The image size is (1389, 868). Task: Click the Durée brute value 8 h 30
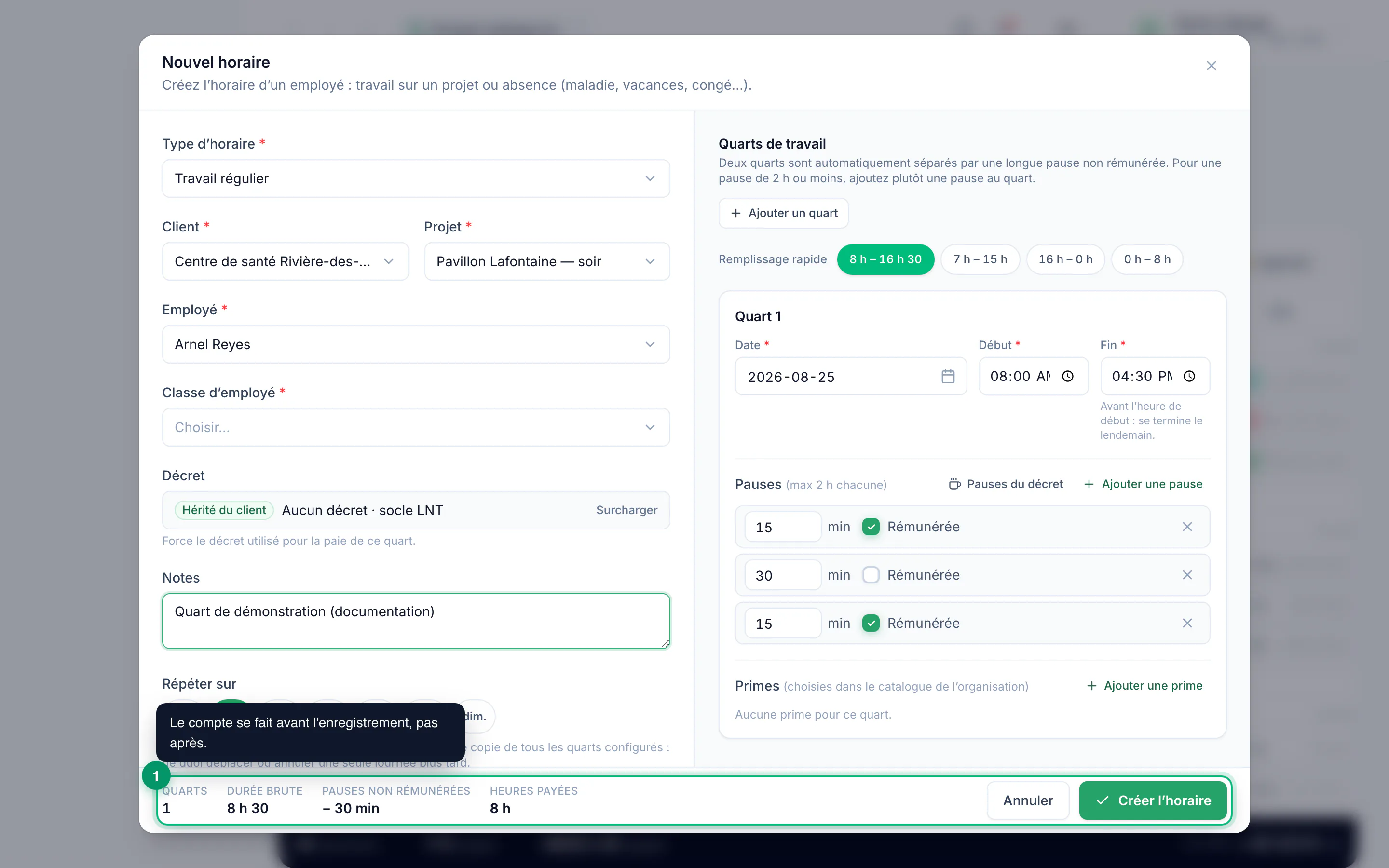tap(247, 808)
